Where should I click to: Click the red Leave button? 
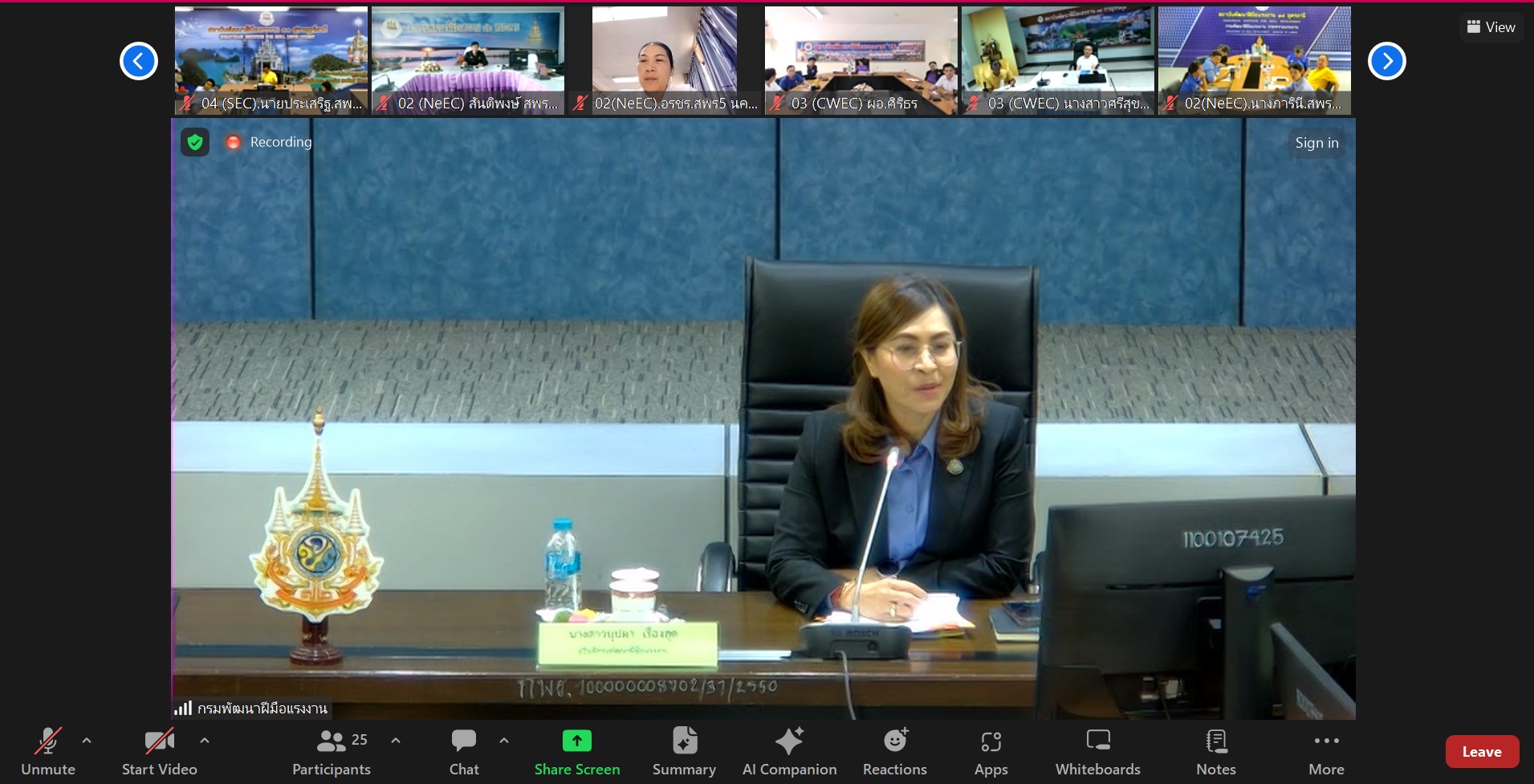pos(1481,752)
